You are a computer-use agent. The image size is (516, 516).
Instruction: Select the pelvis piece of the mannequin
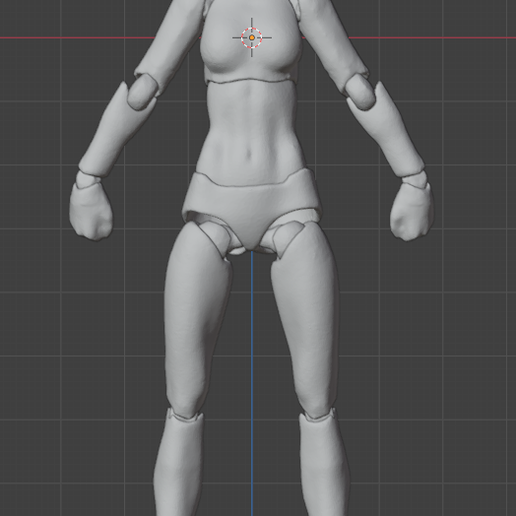pos(251,208)
